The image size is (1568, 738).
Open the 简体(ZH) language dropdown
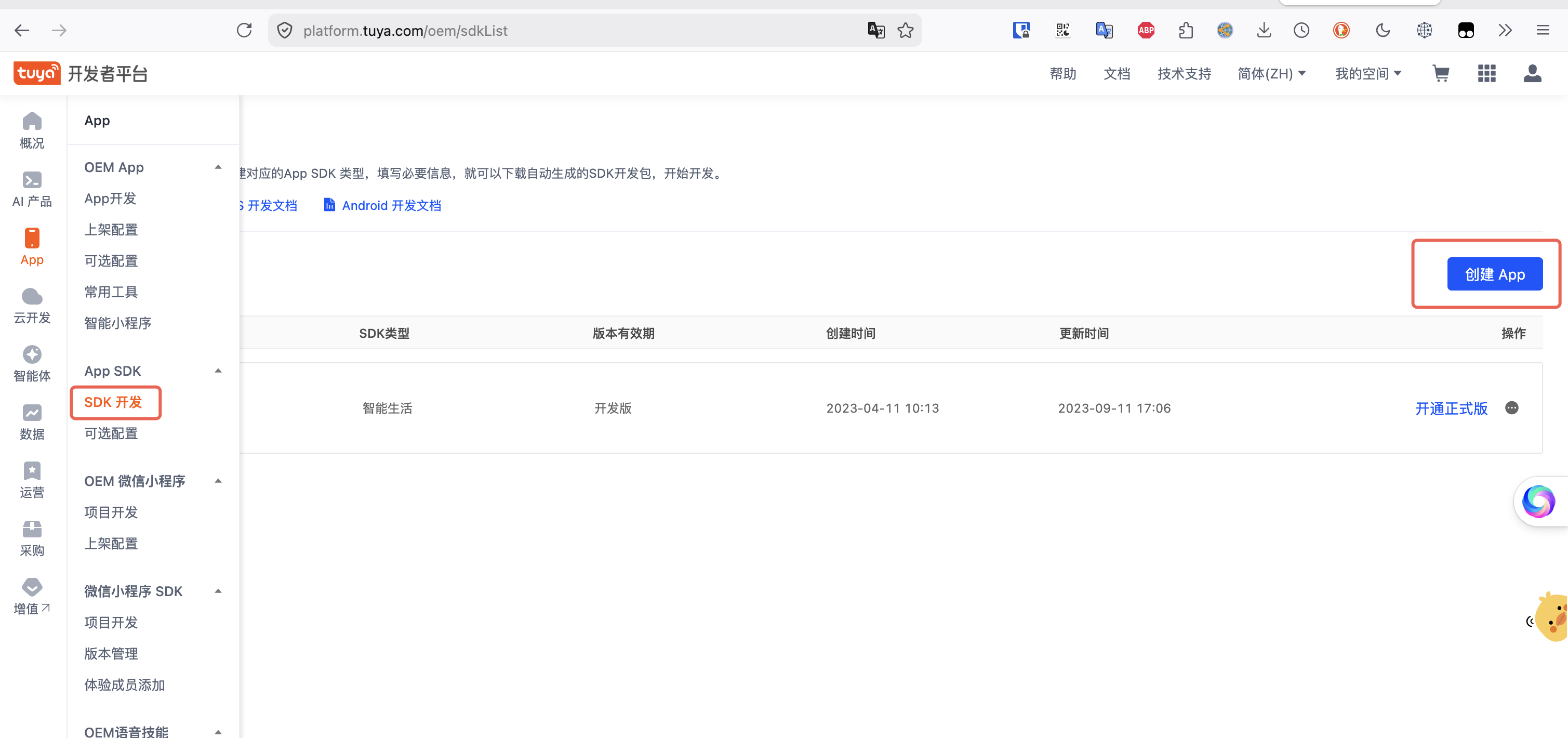(1271, 74)
